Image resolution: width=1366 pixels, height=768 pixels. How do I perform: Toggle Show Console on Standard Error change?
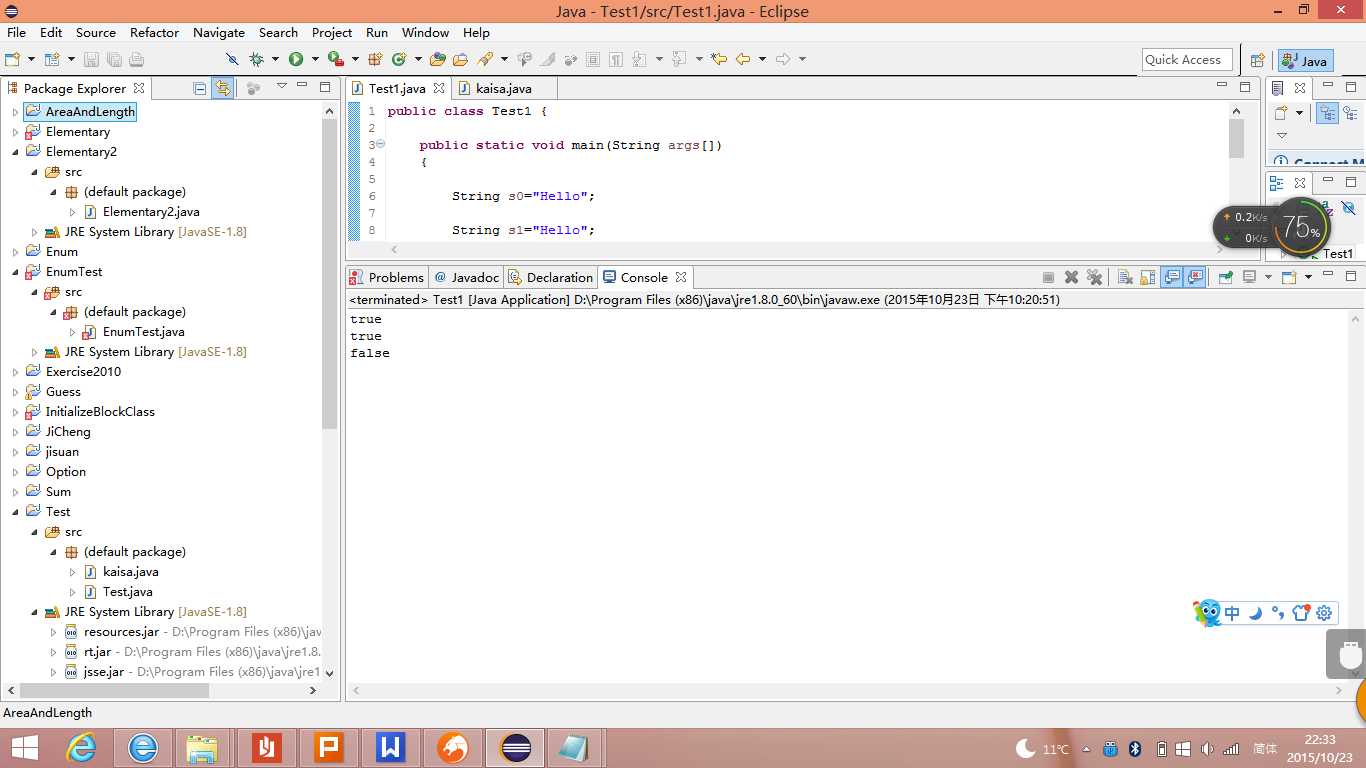click(x=1195, y=277)
